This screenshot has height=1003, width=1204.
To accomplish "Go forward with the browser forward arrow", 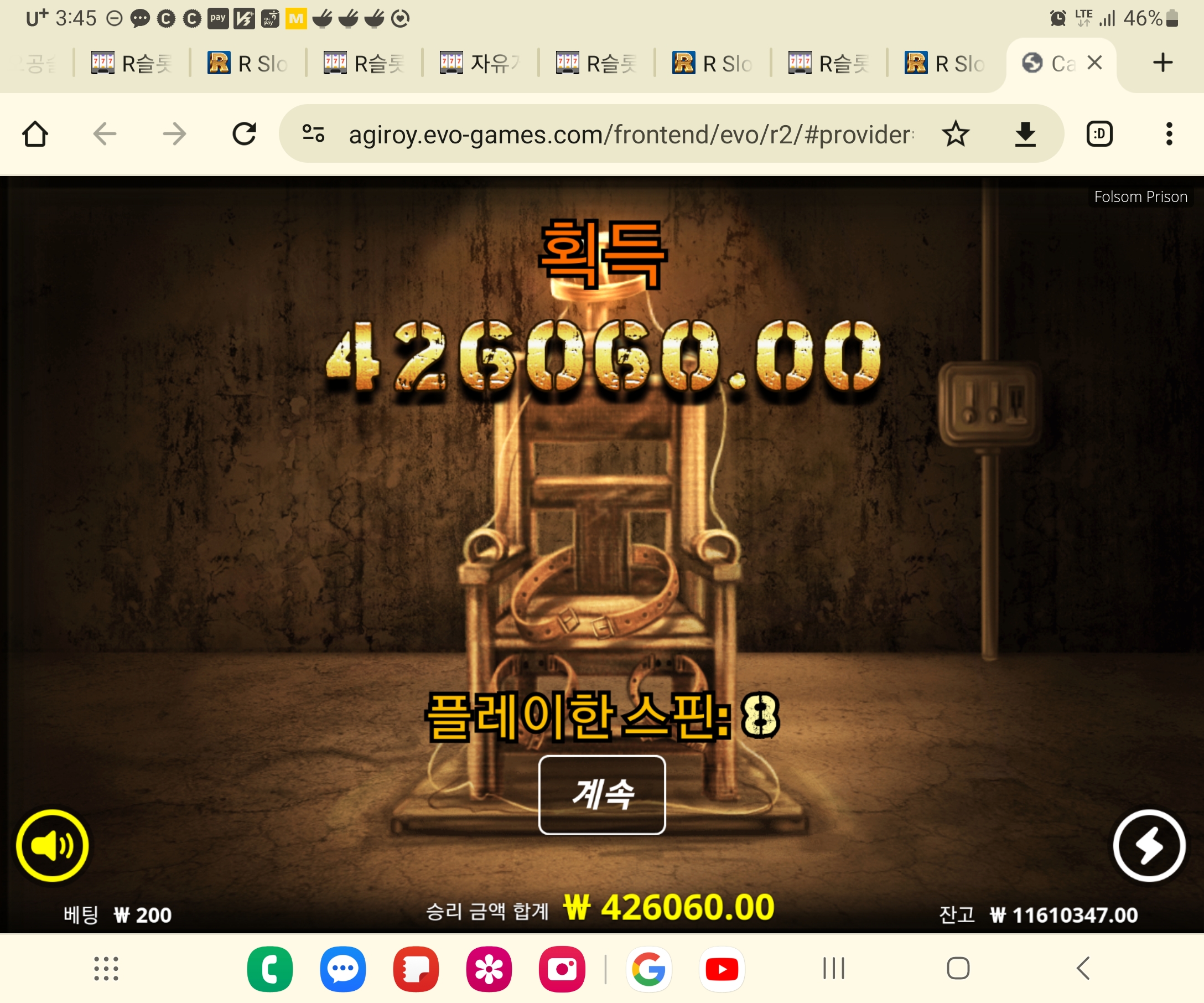I will (x=174, y=134).
